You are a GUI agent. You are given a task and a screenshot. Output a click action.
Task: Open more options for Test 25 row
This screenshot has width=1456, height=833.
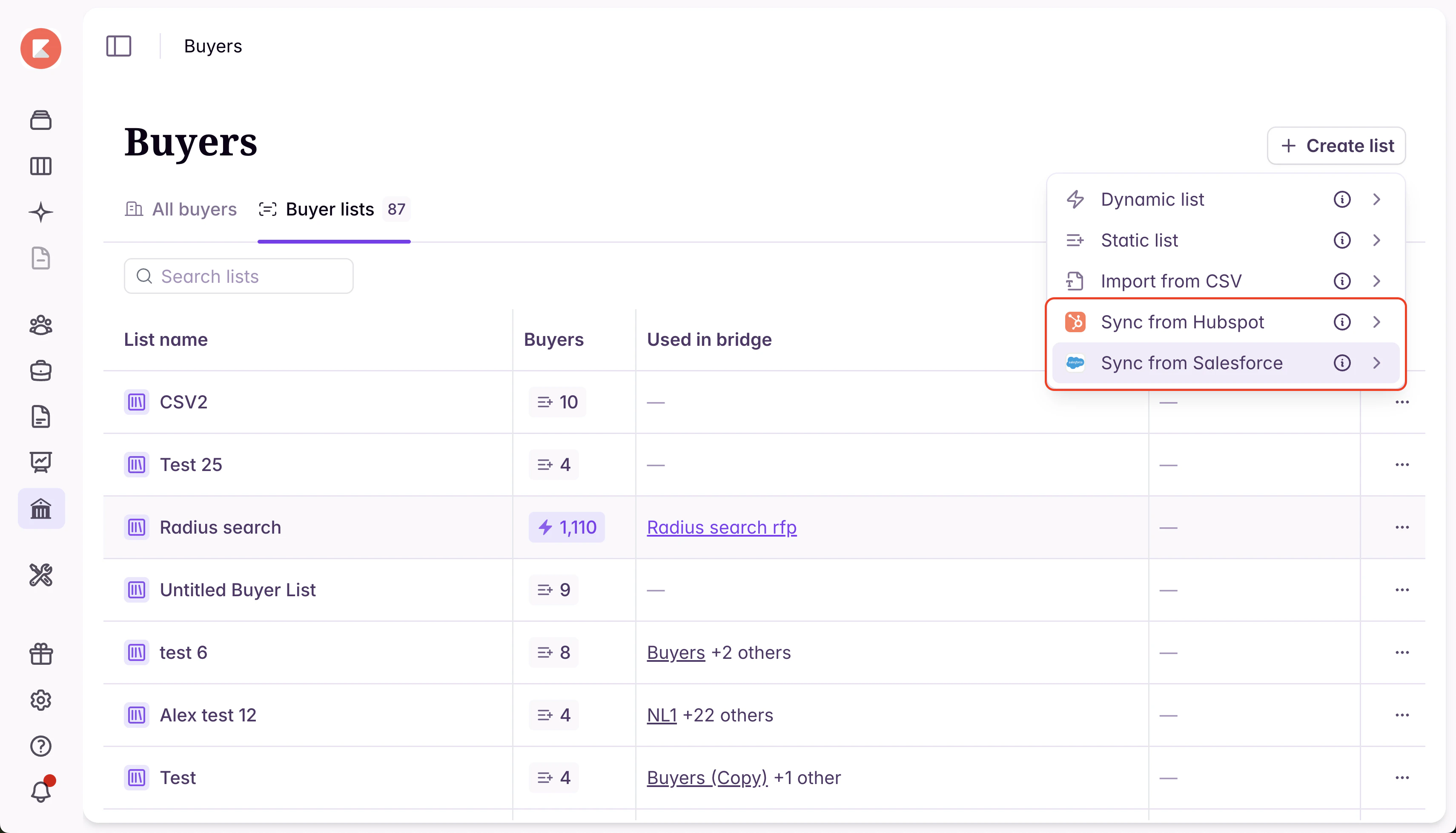click(1402, 465)
